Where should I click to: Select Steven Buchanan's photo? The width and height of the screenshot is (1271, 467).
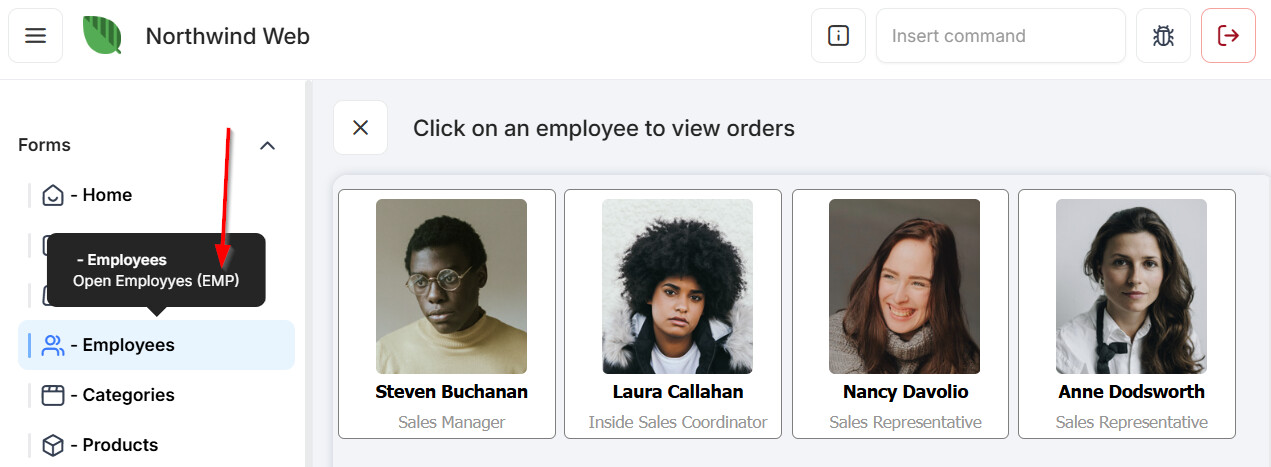[x=451, y=286]
